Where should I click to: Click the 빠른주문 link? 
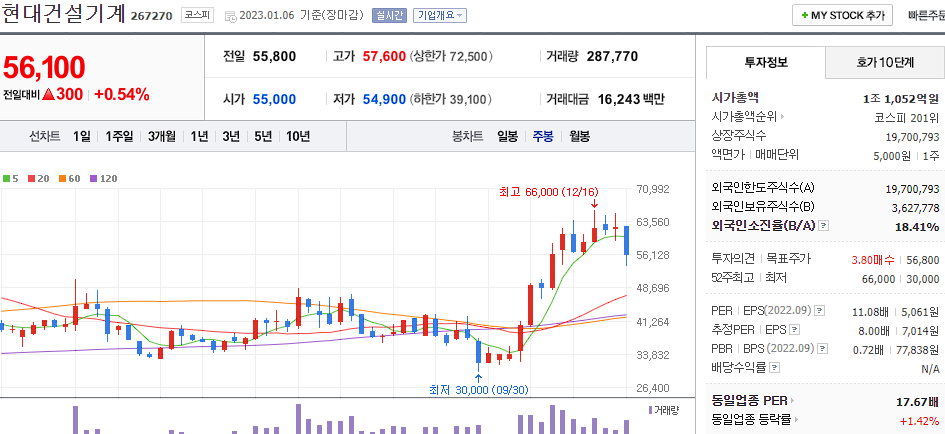926,16
